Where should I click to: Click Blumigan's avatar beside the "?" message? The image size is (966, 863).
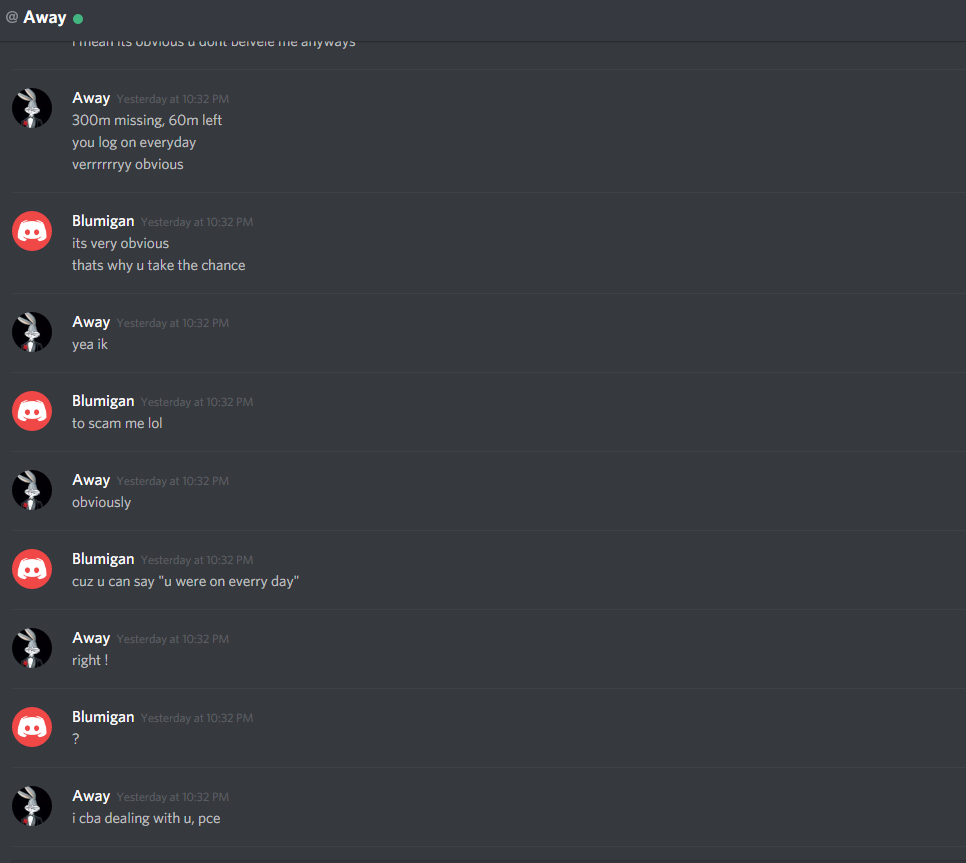pos(32,727)
